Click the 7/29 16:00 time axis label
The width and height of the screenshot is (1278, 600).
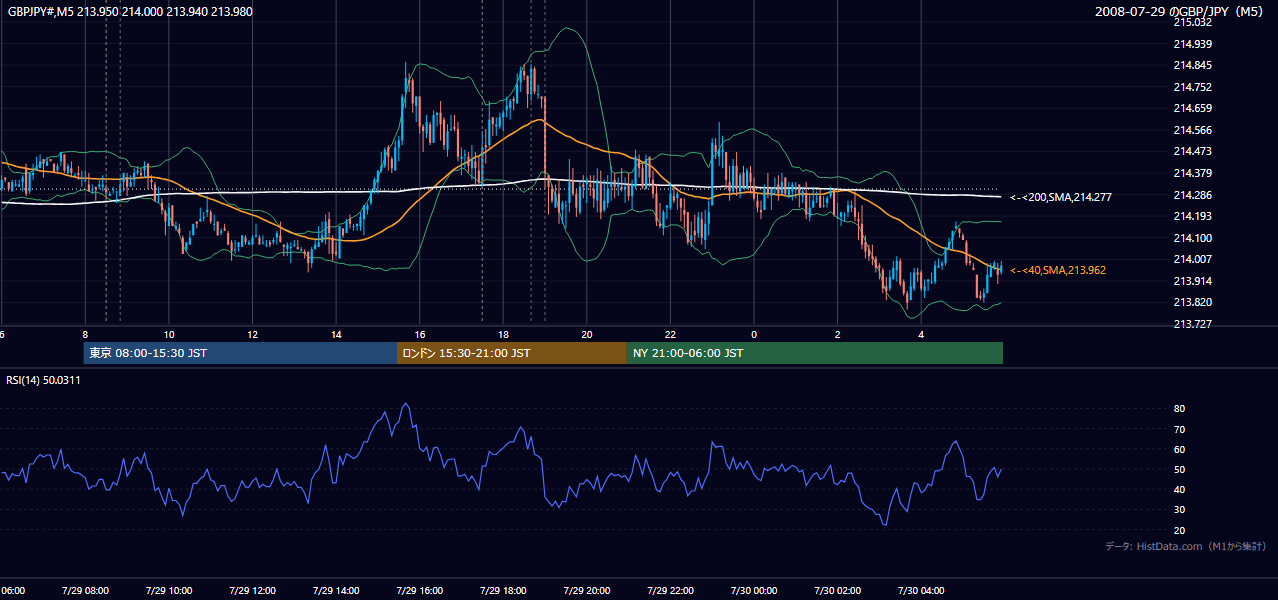point(419,590)
